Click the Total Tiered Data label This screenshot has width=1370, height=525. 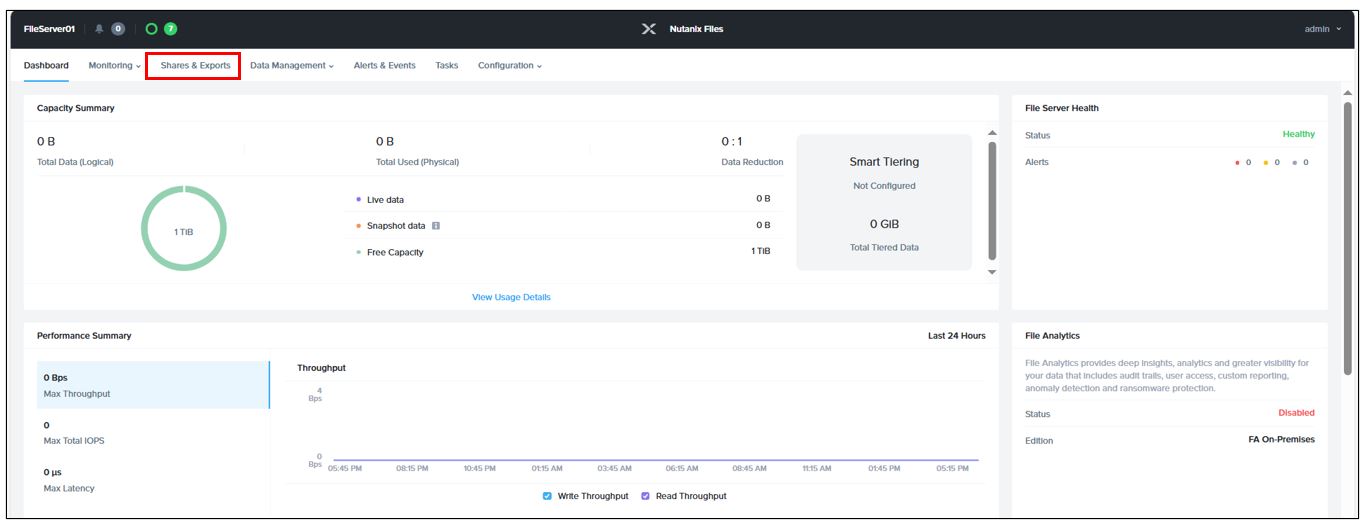(x=884, y=247)
